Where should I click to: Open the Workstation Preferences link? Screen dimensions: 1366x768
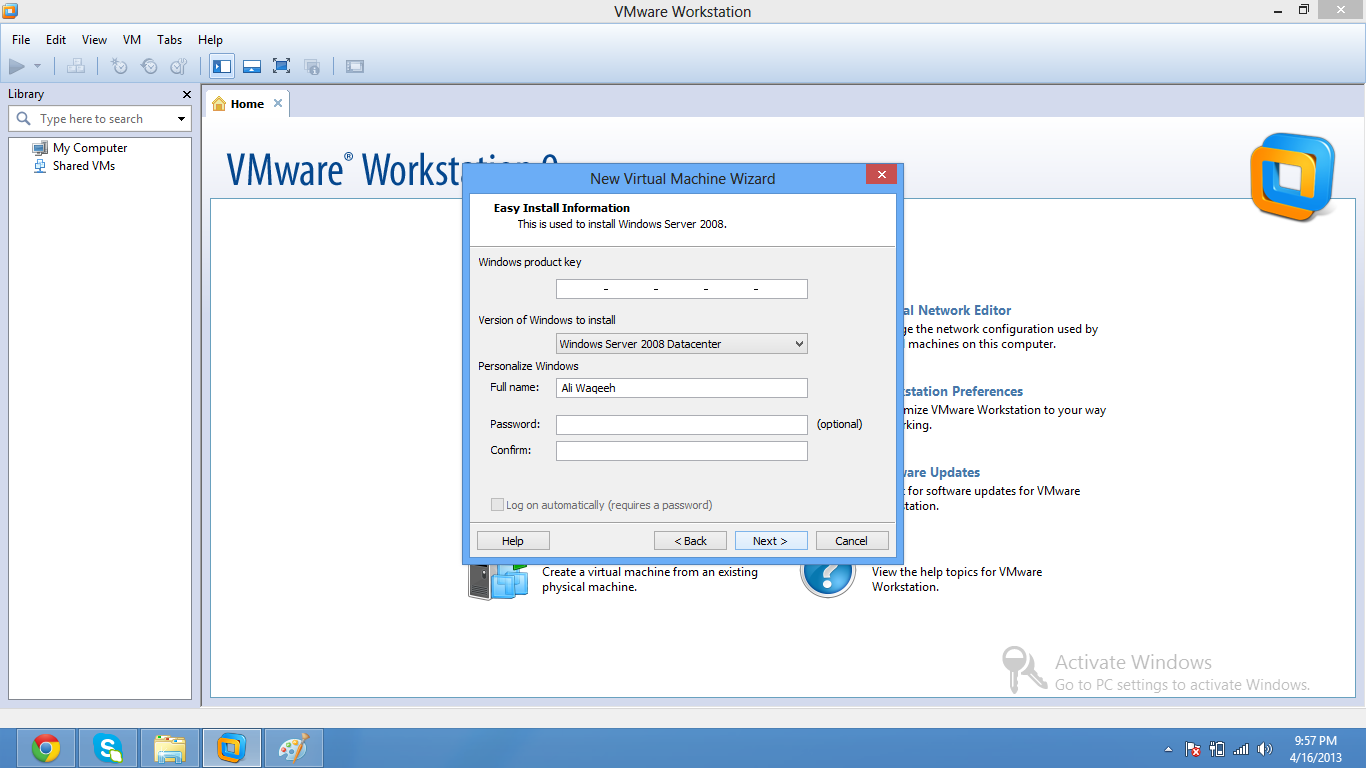click(x=964, y=391)
